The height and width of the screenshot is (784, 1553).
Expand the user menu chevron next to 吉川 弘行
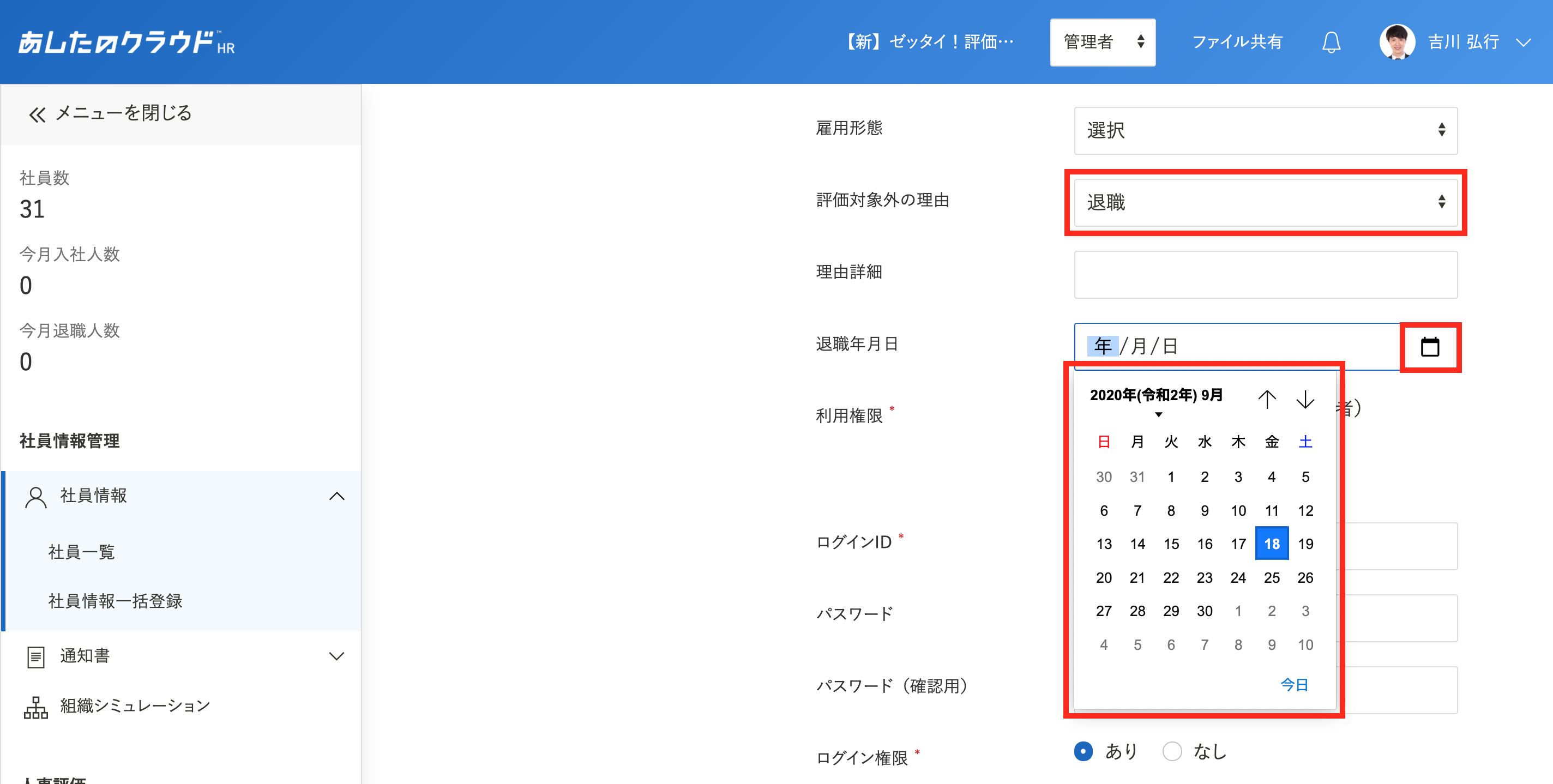pos(1524,43)
